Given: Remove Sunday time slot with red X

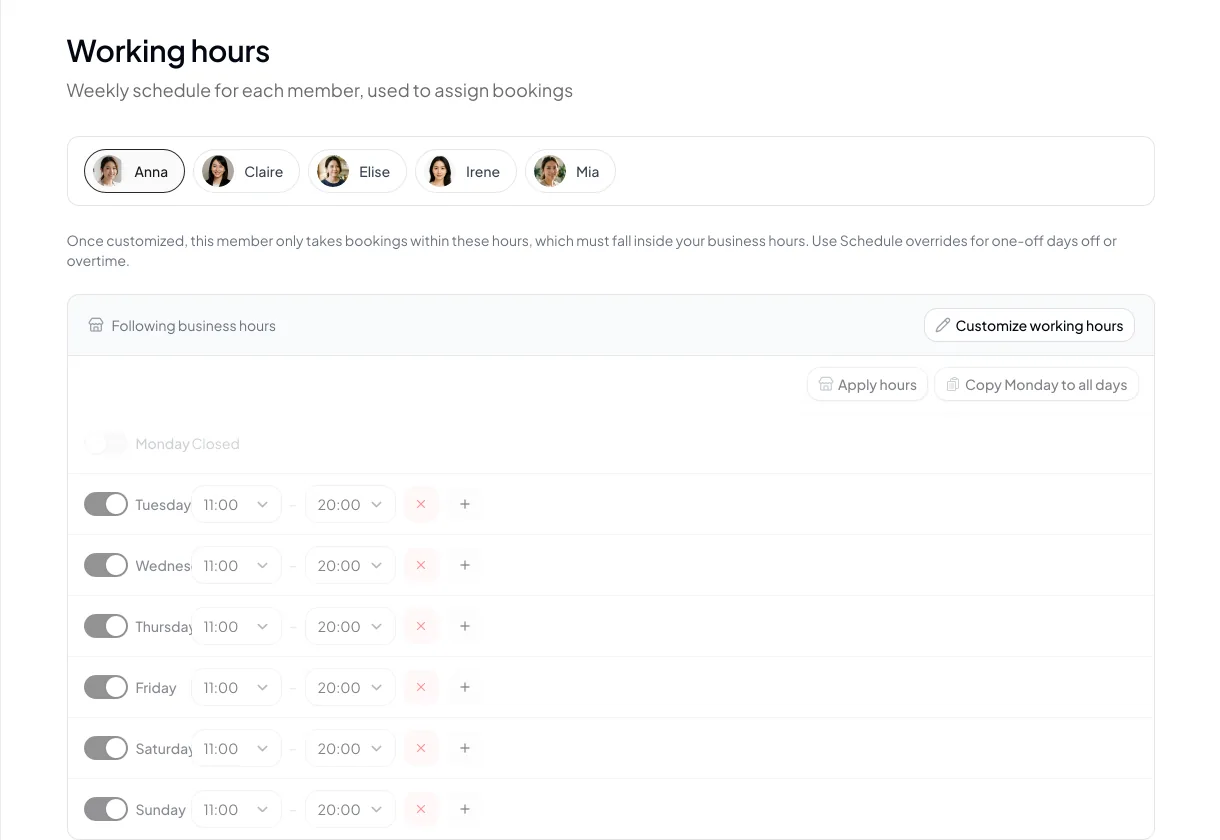Looking at the screenshot, I should 421,809.
